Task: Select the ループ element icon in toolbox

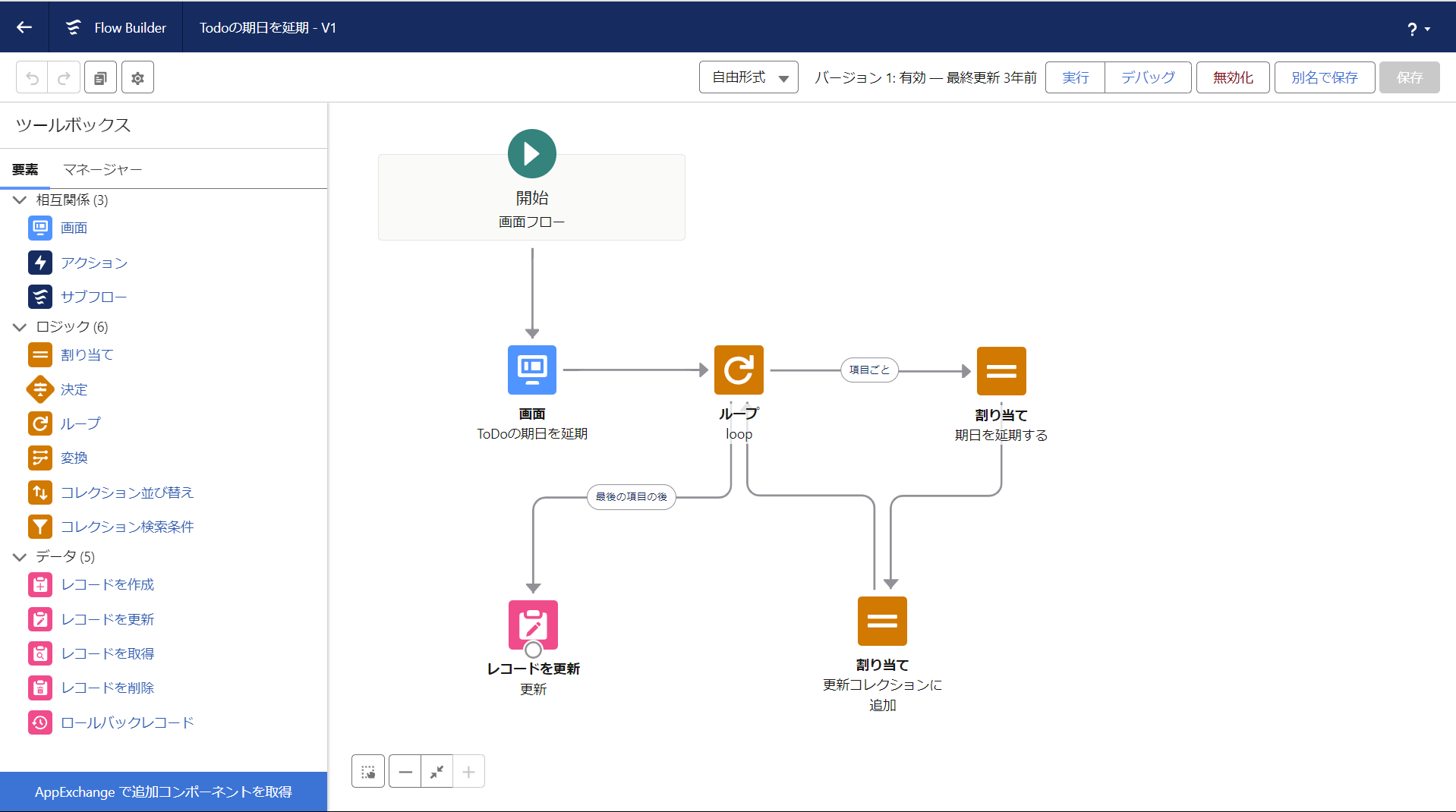Action: point(40,423)
